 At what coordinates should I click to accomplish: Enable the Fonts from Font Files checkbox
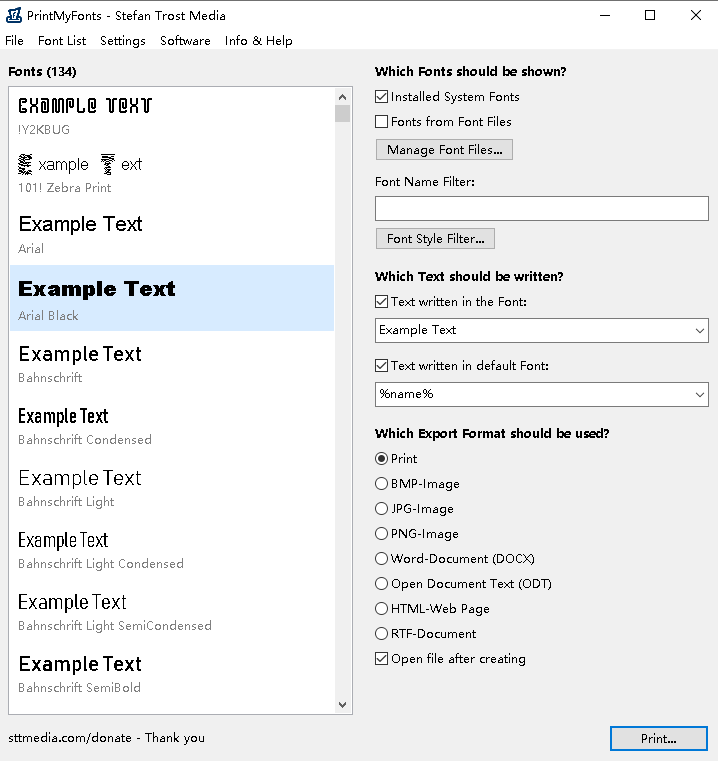tap(382, 122)
